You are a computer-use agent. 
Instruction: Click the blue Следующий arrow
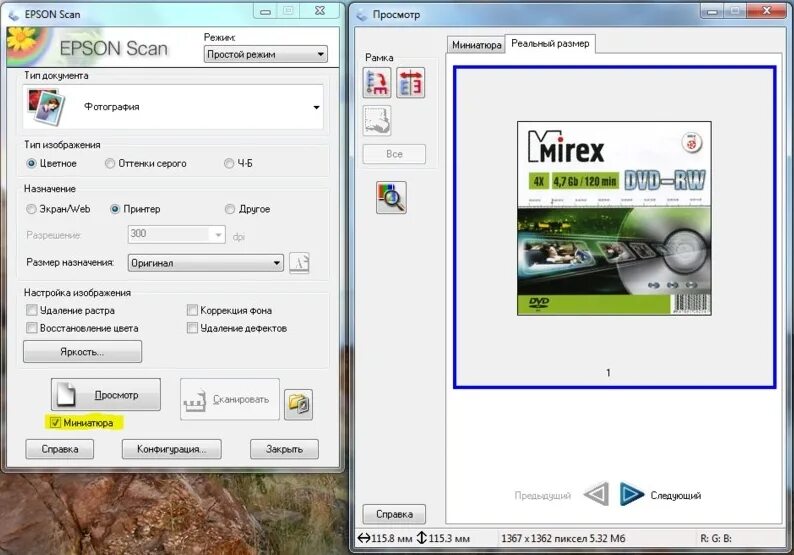(631, 494)
